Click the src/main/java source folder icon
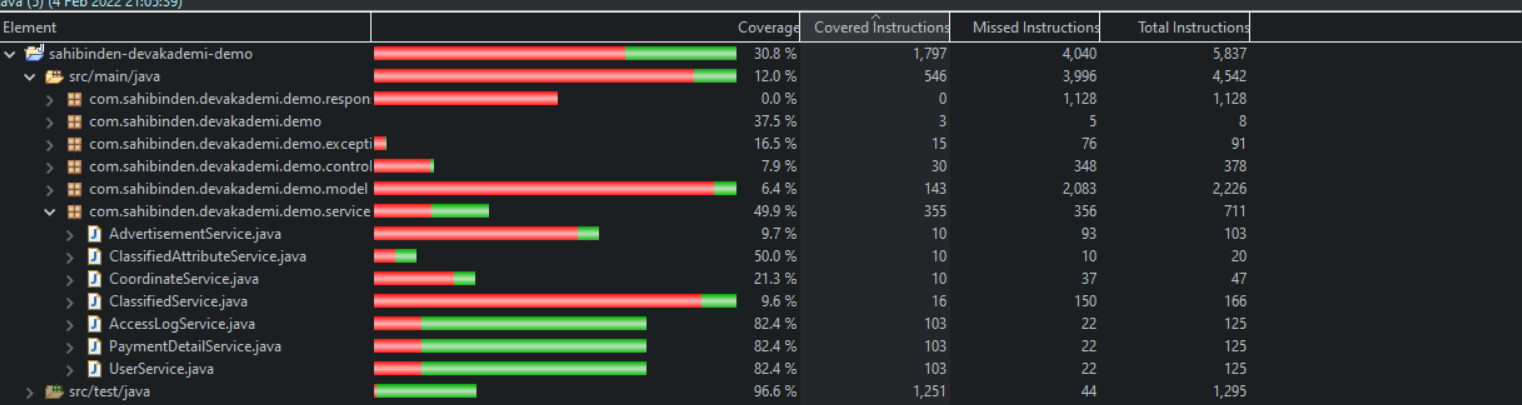1522x405 pixels. pos(54,76)
